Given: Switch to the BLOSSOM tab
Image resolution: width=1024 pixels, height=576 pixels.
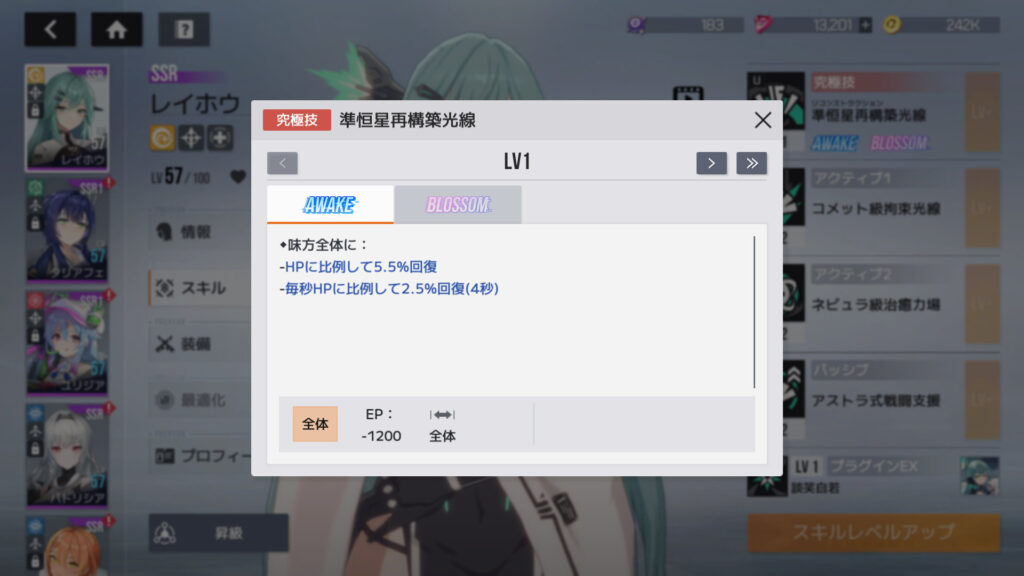Looking at the screenshot, I should pyautogui.click(x=458, y=205).
